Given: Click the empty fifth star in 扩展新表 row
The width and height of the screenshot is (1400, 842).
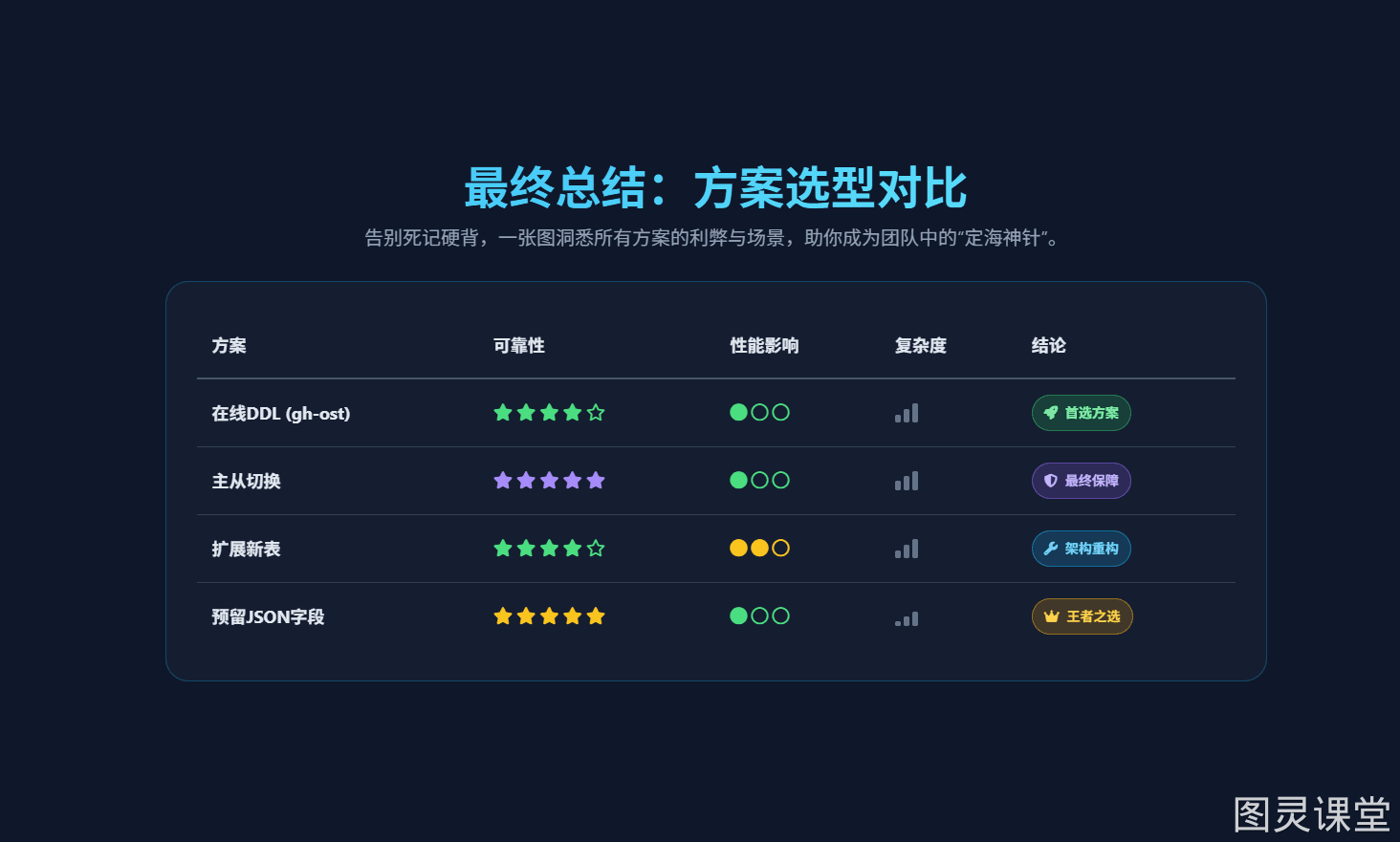Looking at the screenshot, I should pyautogui.click(x=596, y=549).
